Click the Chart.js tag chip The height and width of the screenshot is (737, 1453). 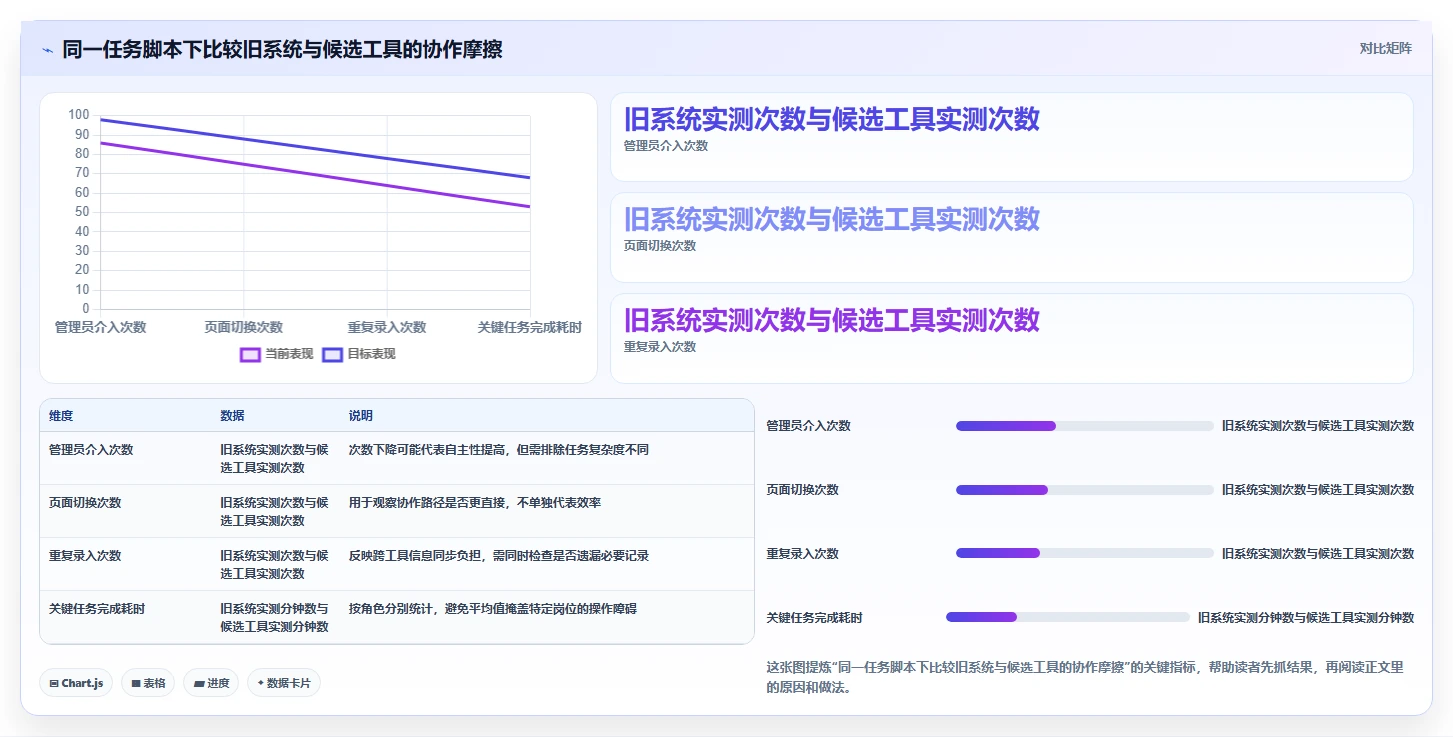[77, 683]
